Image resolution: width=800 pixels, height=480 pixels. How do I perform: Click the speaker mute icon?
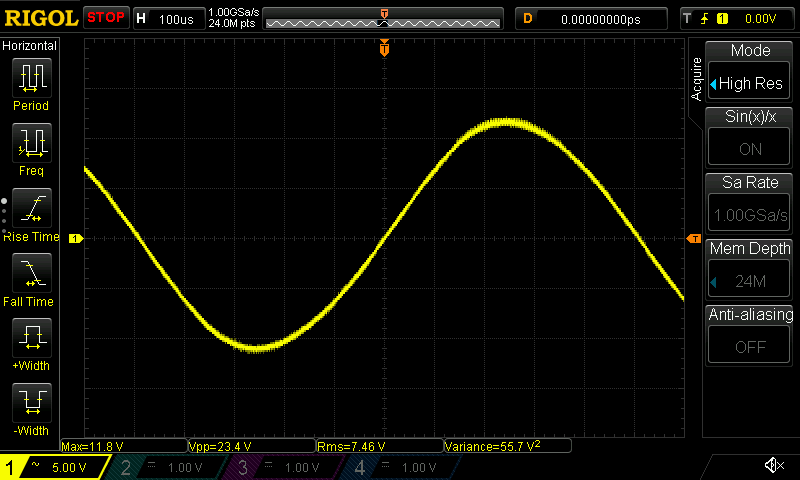(773, 466)
